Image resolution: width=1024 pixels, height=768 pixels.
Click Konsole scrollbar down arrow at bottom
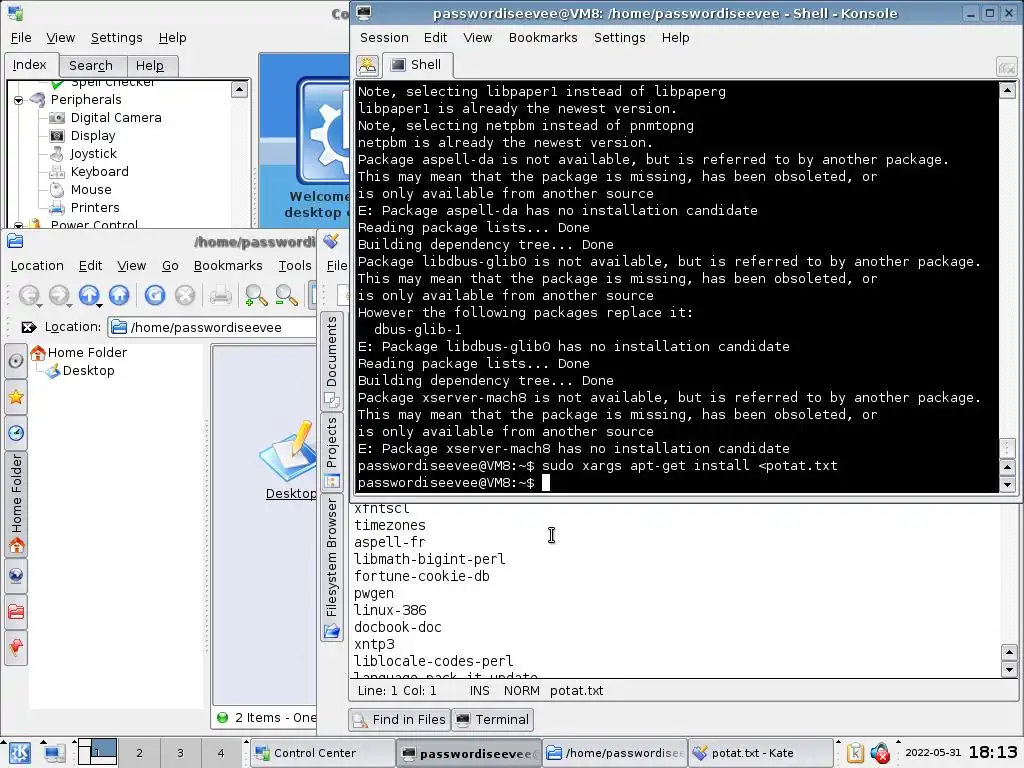coord(1007,484)
